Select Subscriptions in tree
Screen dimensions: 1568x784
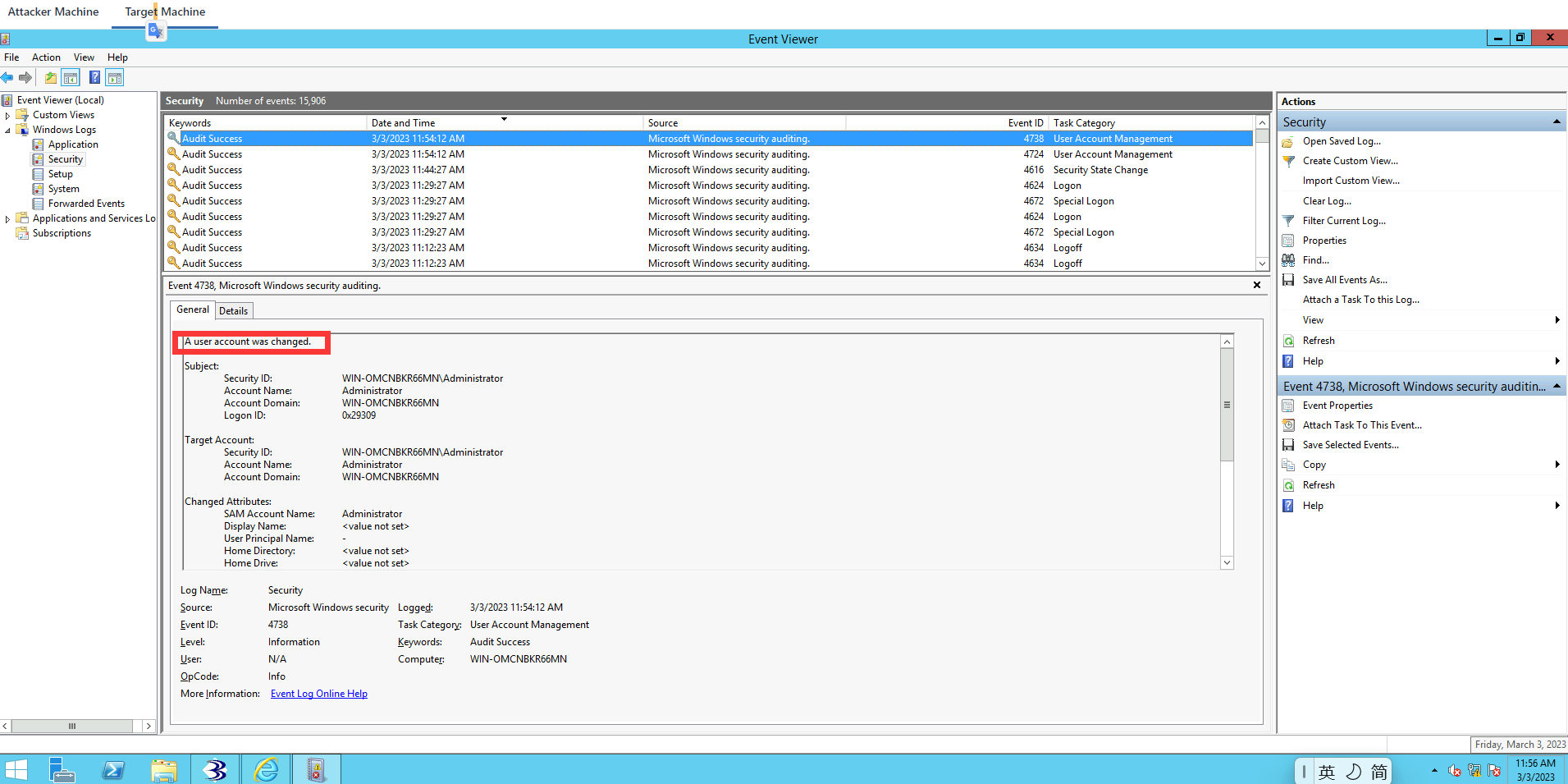(62, 233)
